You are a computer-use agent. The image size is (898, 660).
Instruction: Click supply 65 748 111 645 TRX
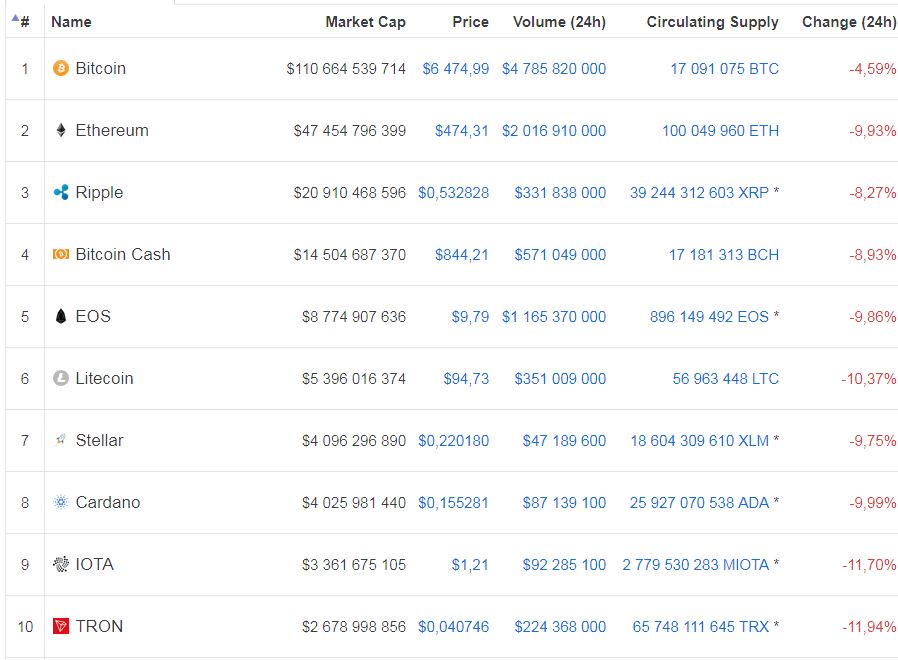point(700,627)
